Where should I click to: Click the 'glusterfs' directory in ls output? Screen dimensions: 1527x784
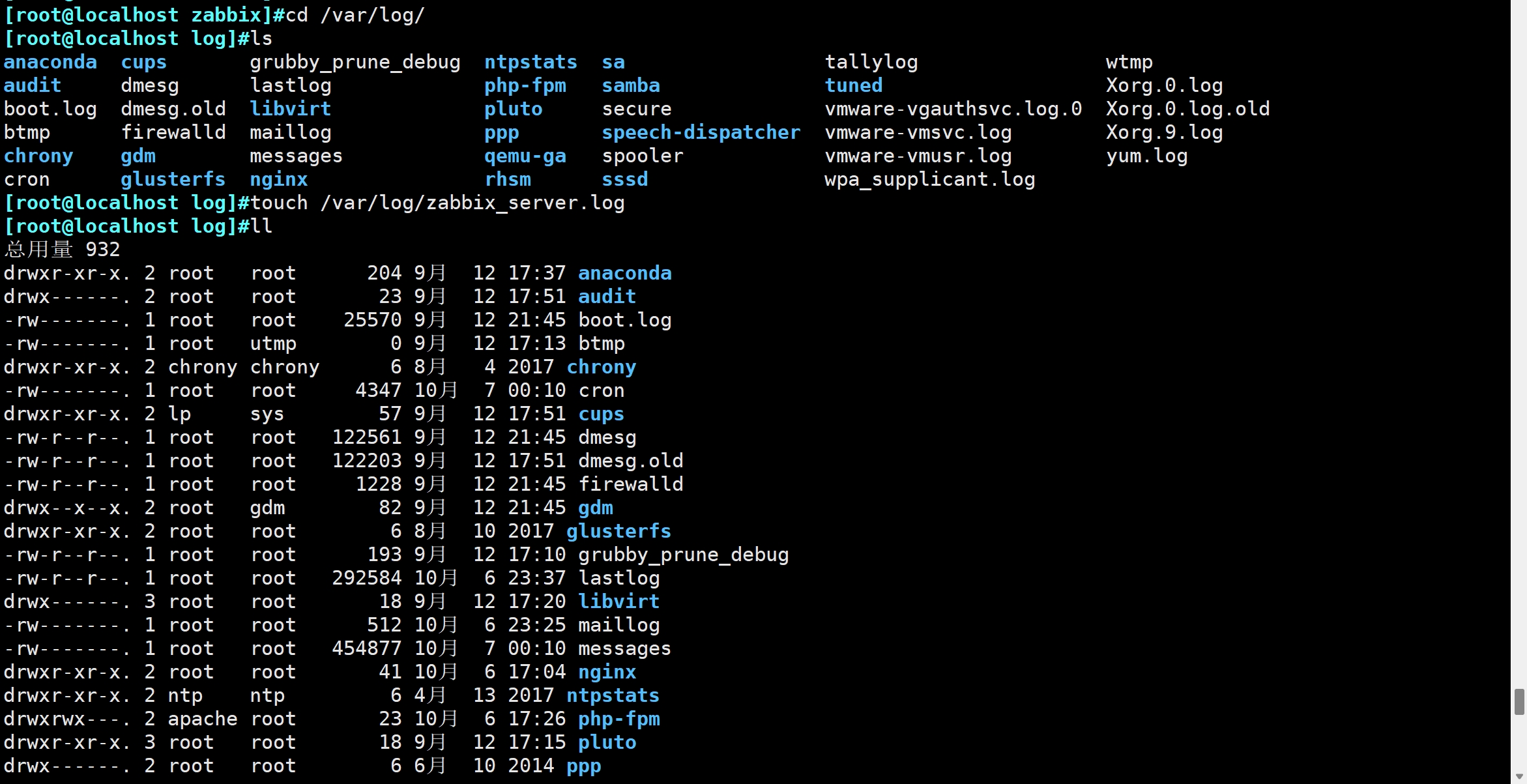tap(173, 180)
